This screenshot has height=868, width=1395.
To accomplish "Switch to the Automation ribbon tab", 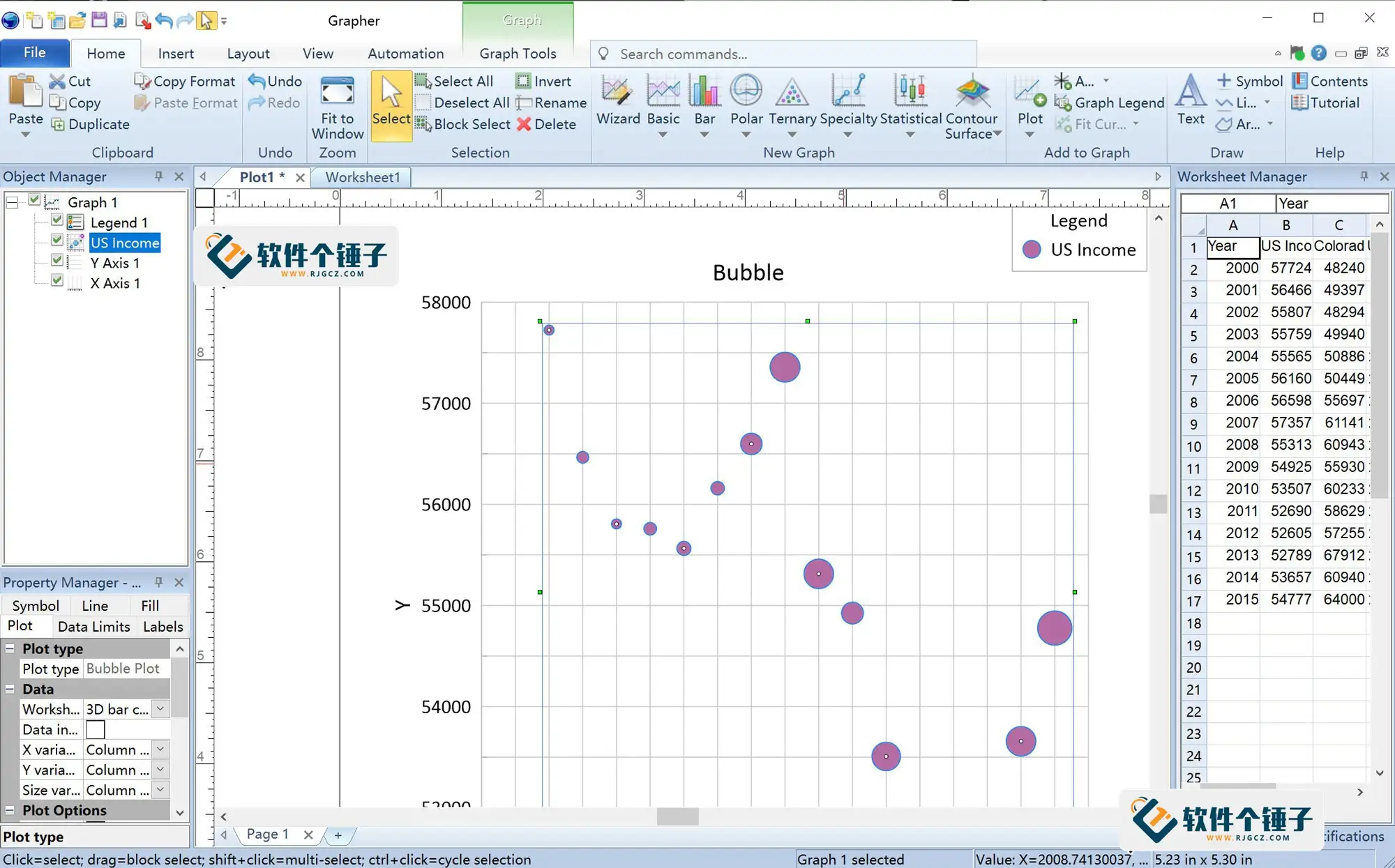I will pos(405,54).
